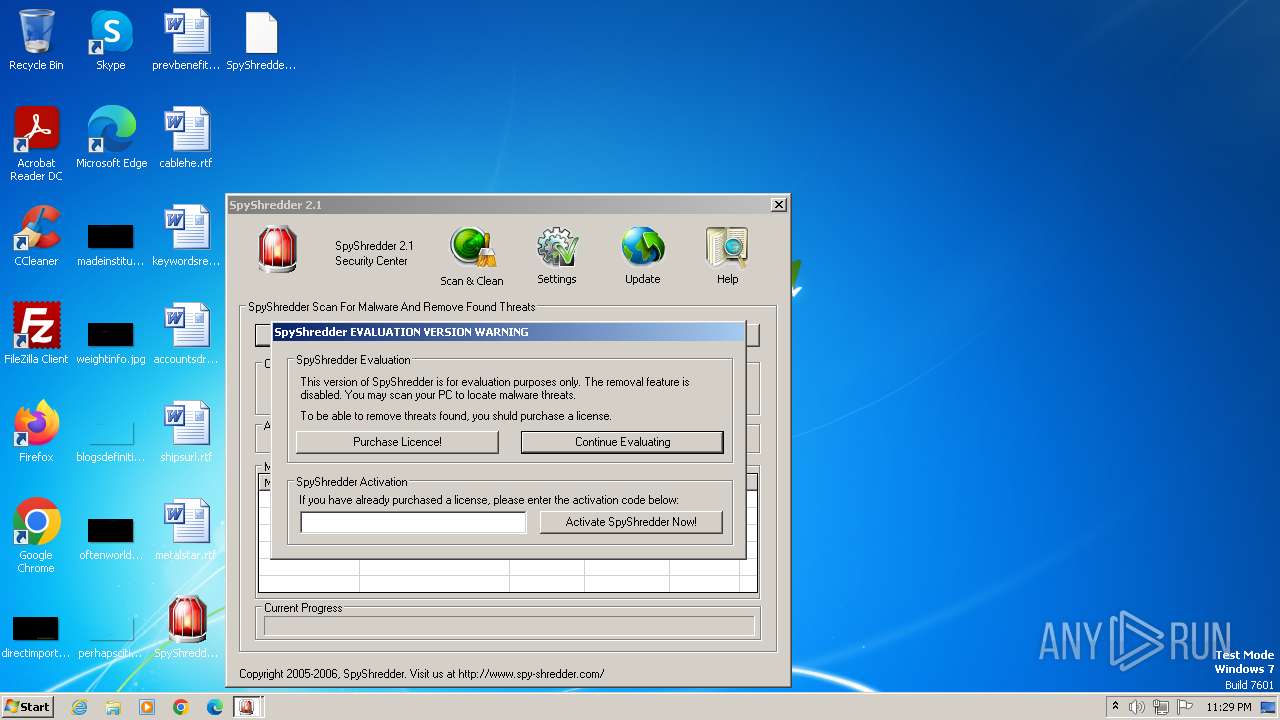Select Skype desktop shortcut

[110, 41]
